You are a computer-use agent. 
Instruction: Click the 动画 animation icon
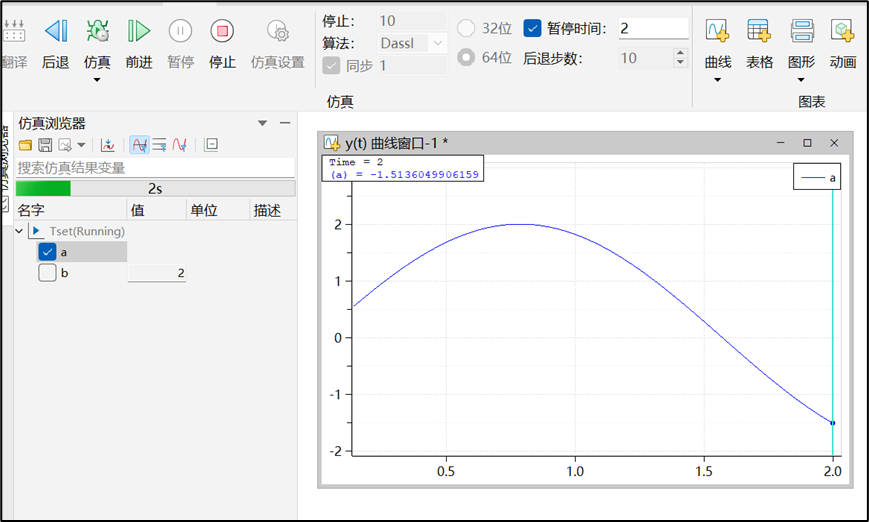point(842,31)
